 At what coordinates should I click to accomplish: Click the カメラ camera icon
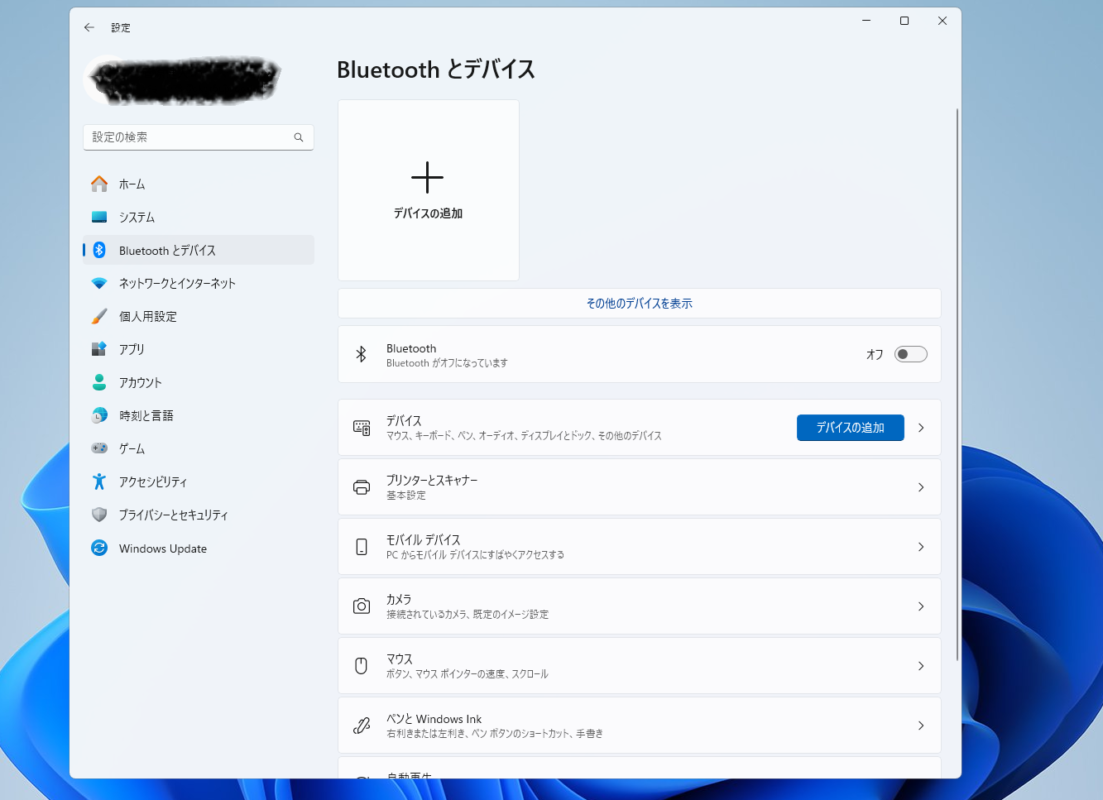[x=362, y=606]
